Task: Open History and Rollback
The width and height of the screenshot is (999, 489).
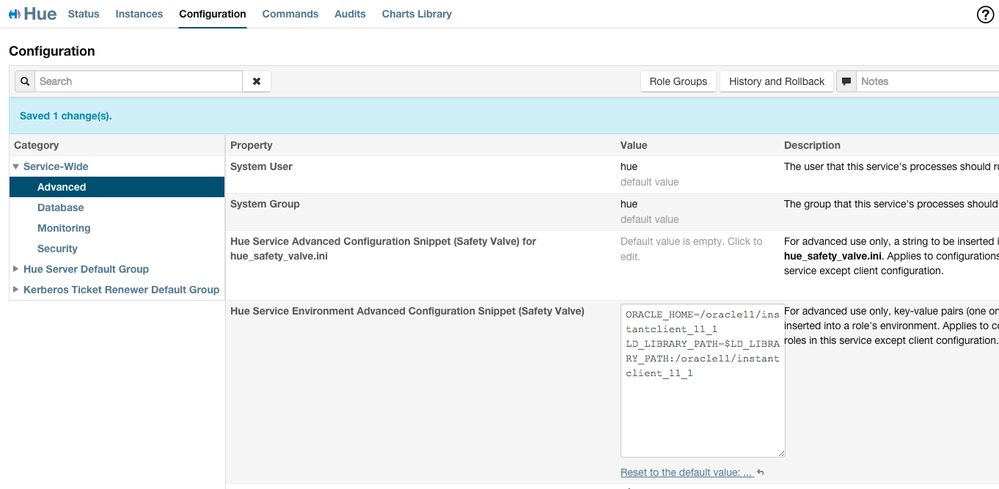Action: [x=776, y=82]
